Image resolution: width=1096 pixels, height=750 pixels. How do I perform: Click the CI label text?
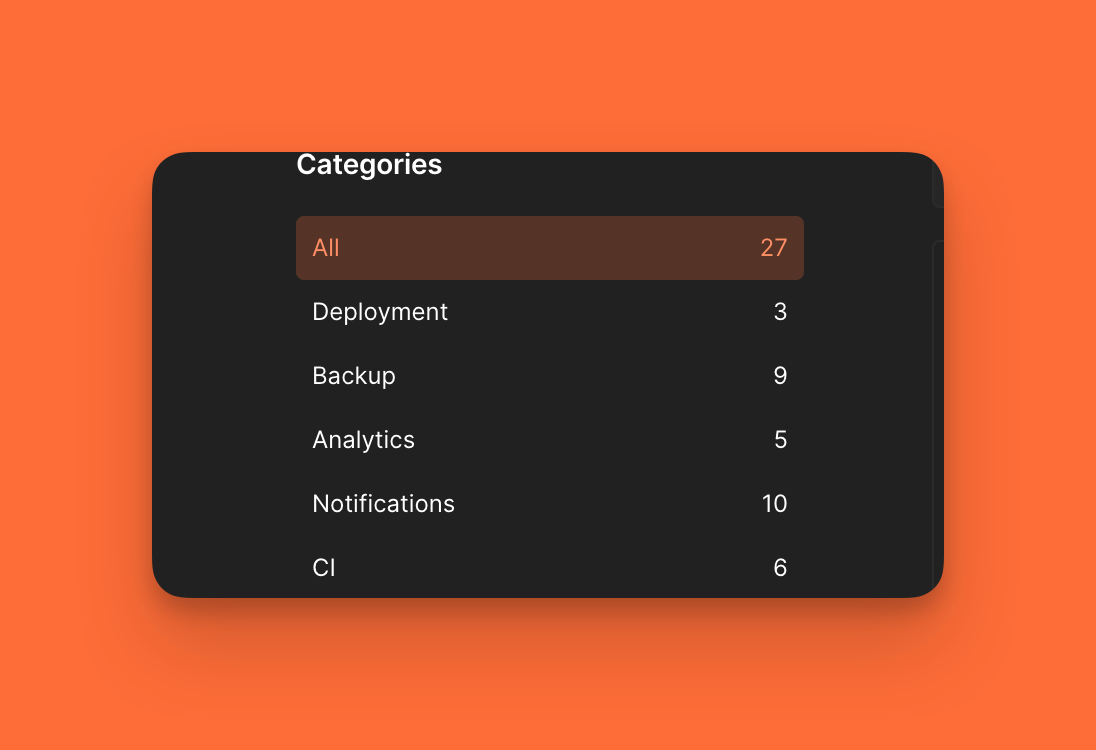coord(324,568)
